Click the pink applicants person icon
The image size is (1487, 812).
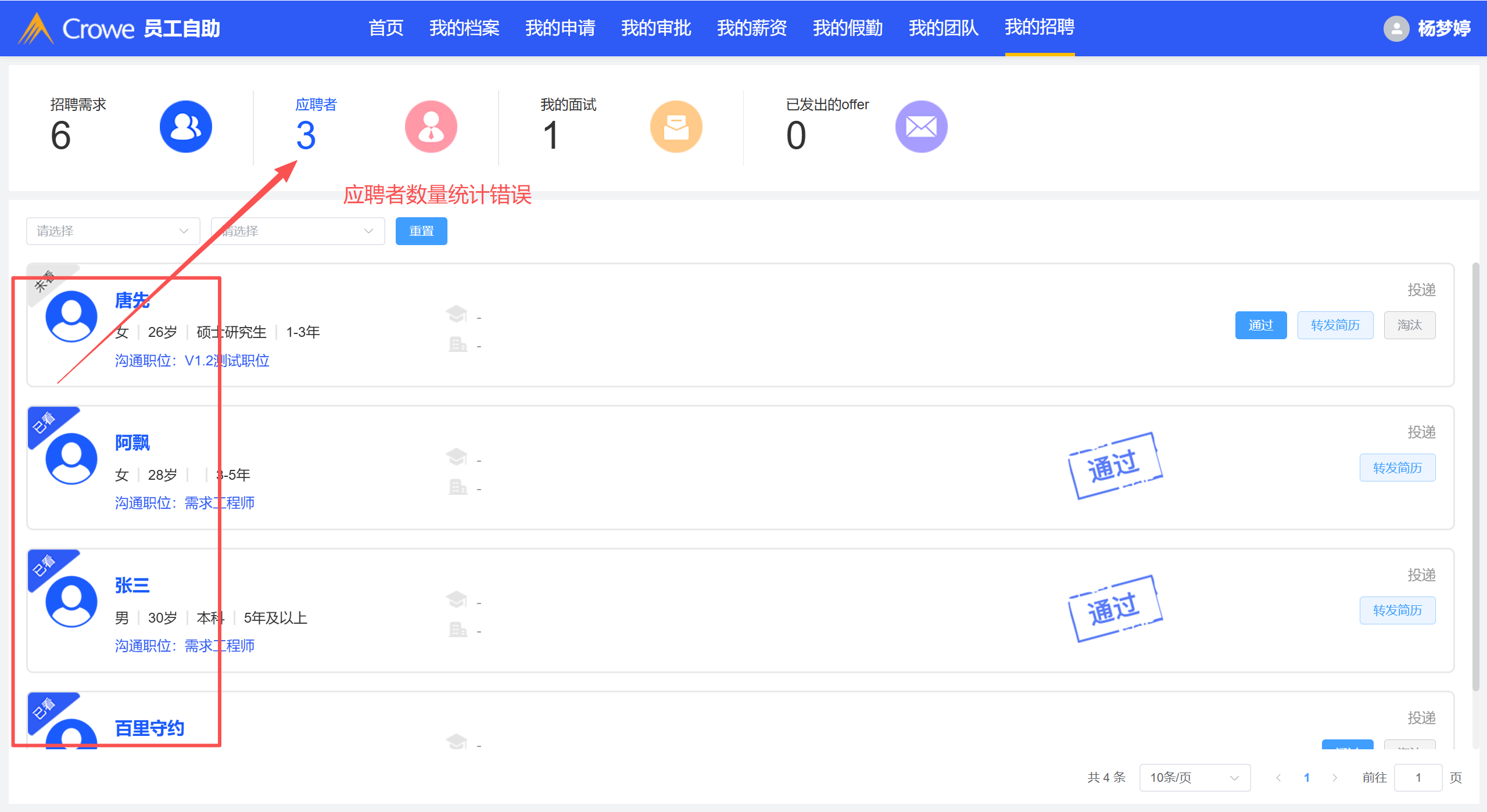point(431,127)
